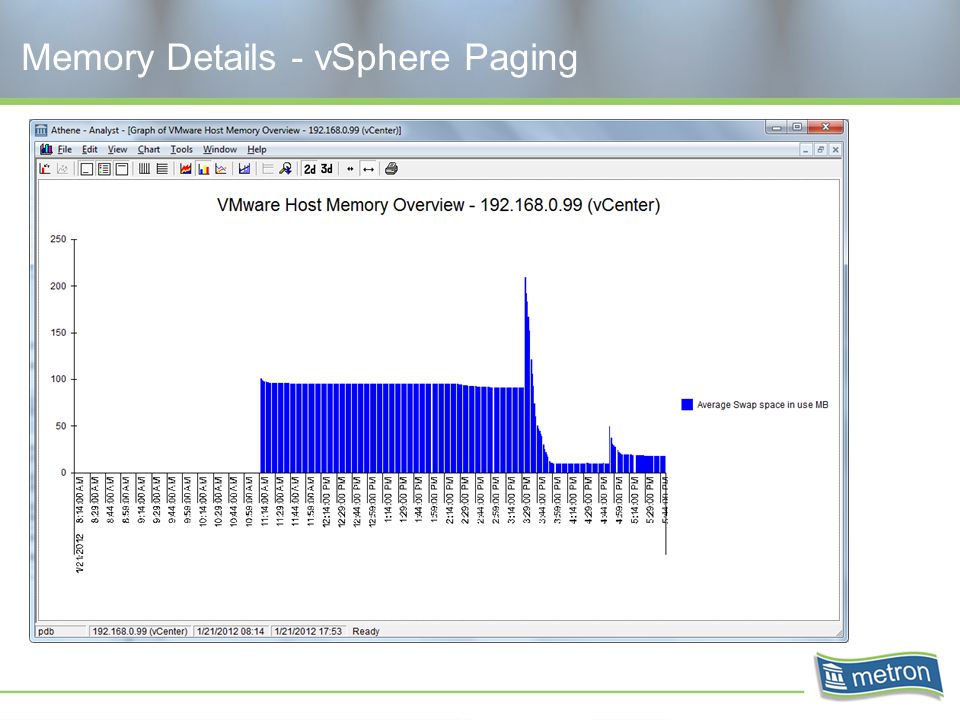Print the chart with the printer icon

coord(391,169)
